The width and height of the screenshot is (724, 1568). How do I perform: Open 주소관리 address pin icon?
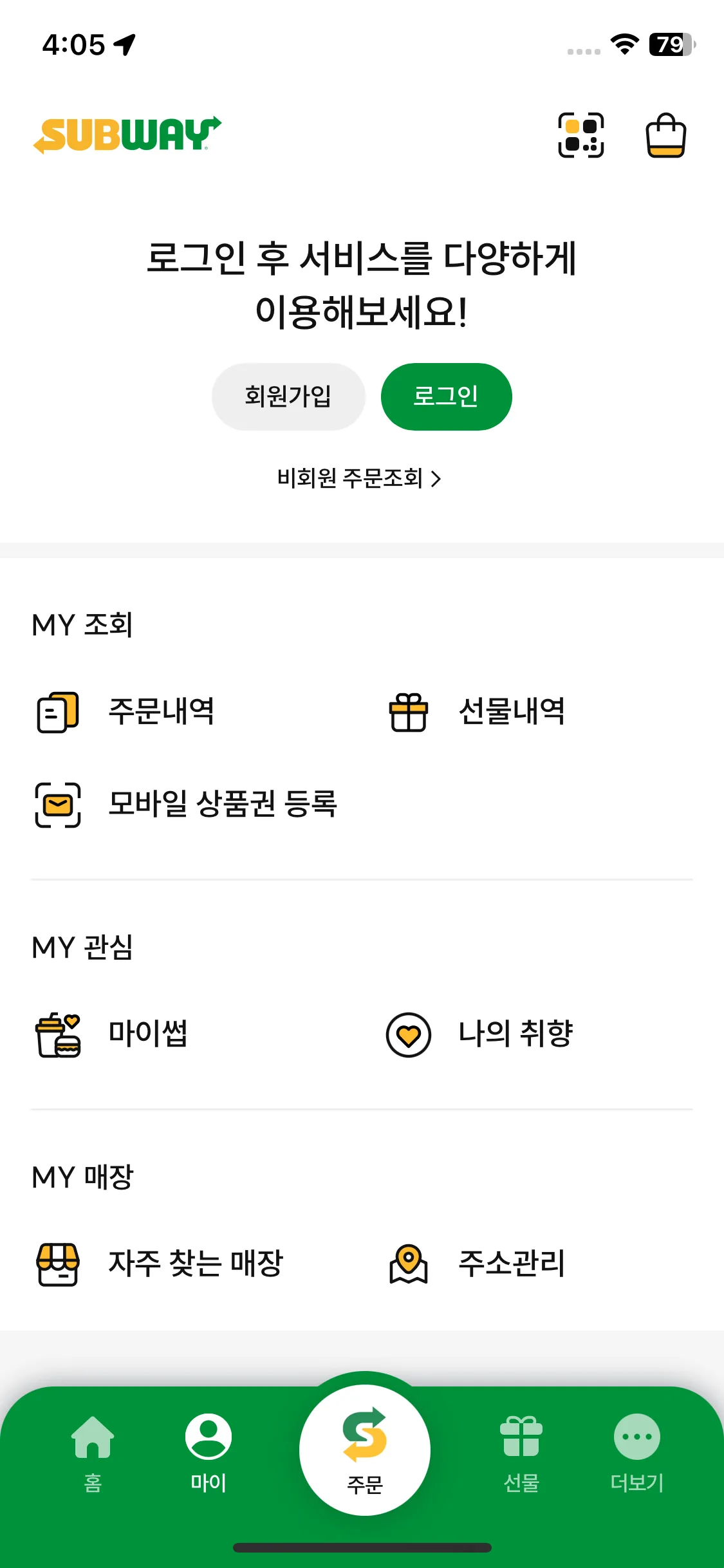tap(408, 1264)
